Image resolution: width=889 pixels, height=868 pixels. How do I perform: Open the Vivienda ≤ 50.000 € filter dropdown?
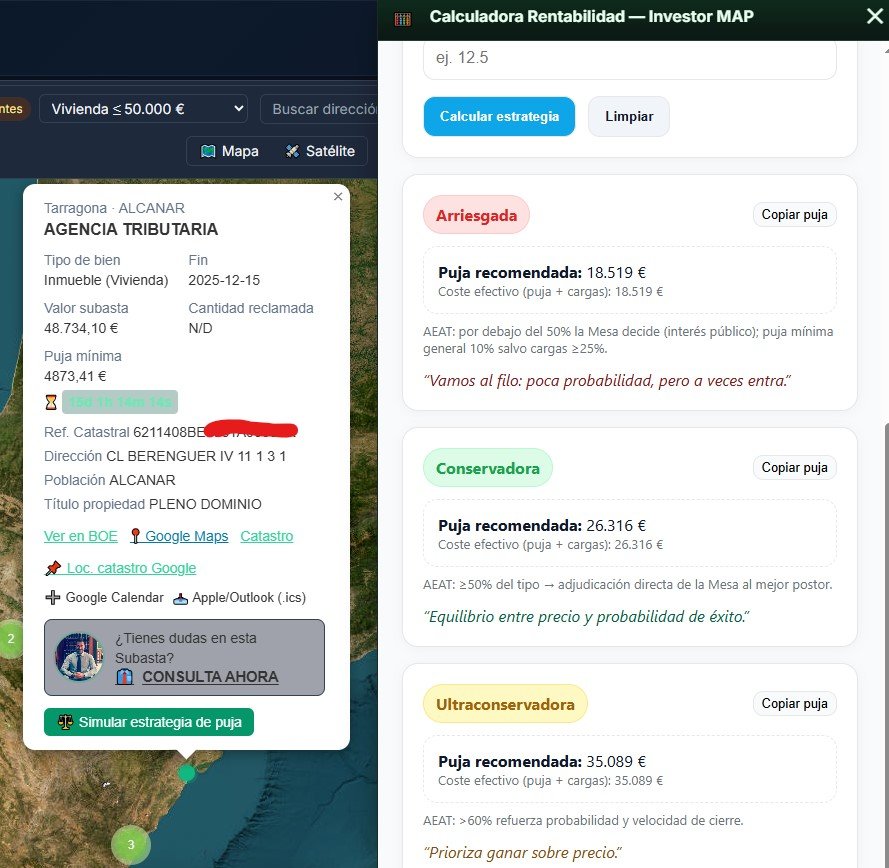click(x=143, y=108)
